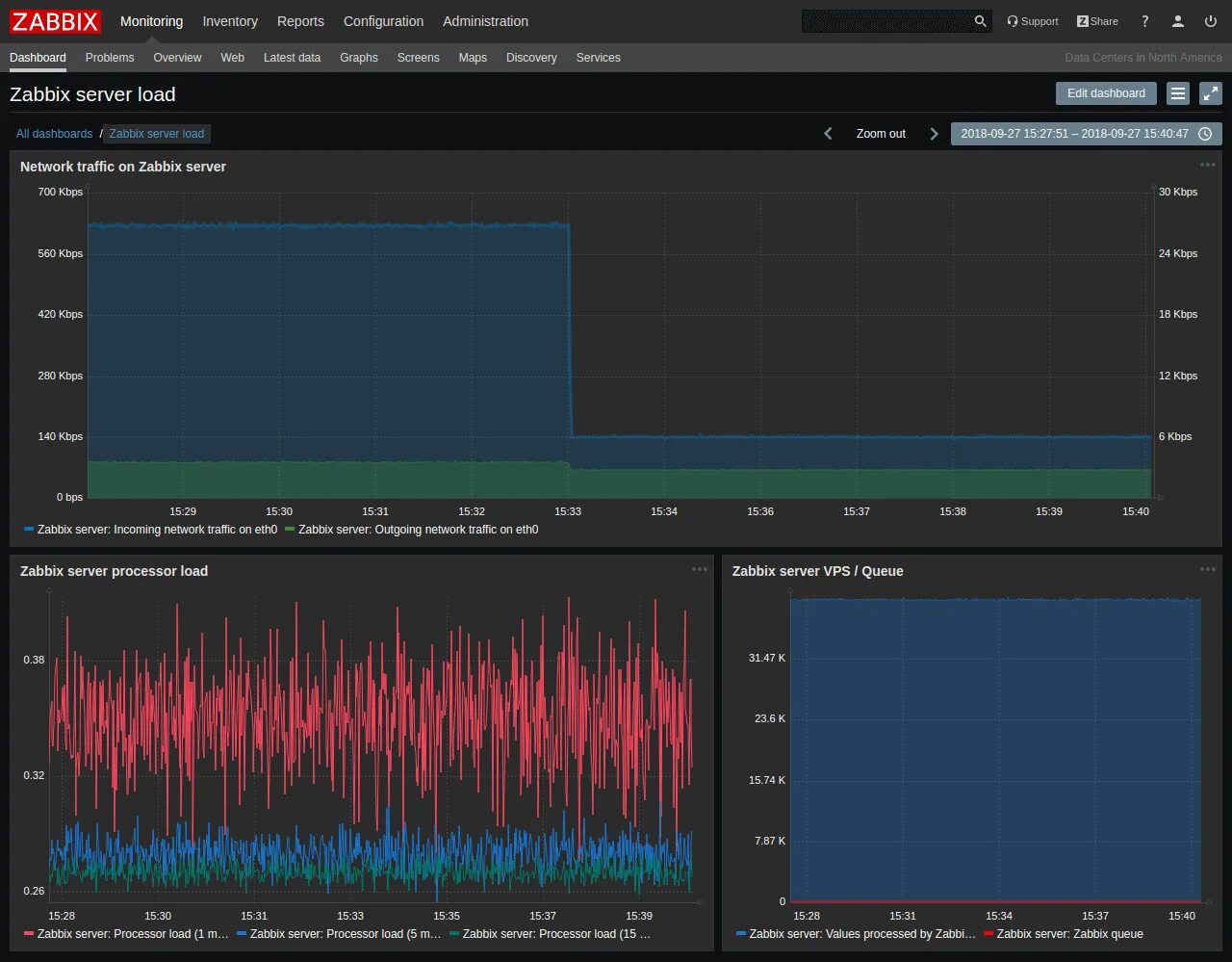Viewport: 1232px width, 962px height.
Task: Click the '30 Kbps' right axis label
Action: (1178, 192)
